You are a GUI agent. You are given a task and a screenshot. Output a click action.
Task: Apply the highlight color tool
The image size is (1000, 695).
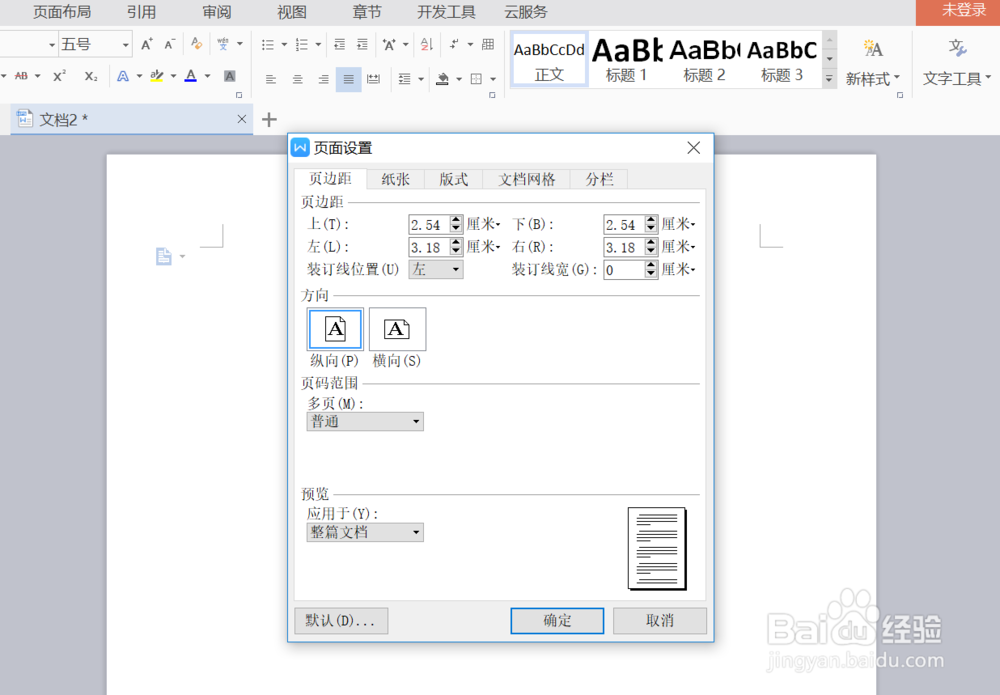point(157,75)
